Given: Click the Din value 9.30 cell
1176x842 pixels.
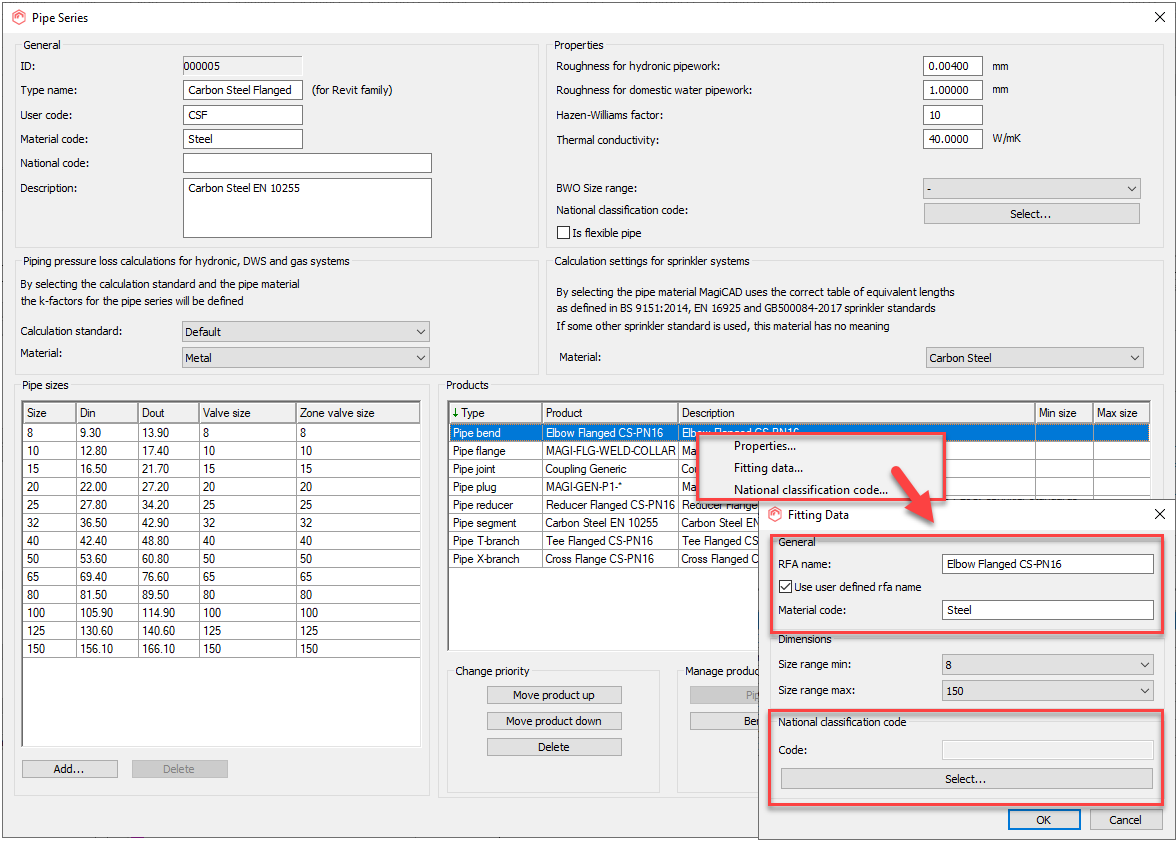Looking at the screenshot, I should [107, 433].
